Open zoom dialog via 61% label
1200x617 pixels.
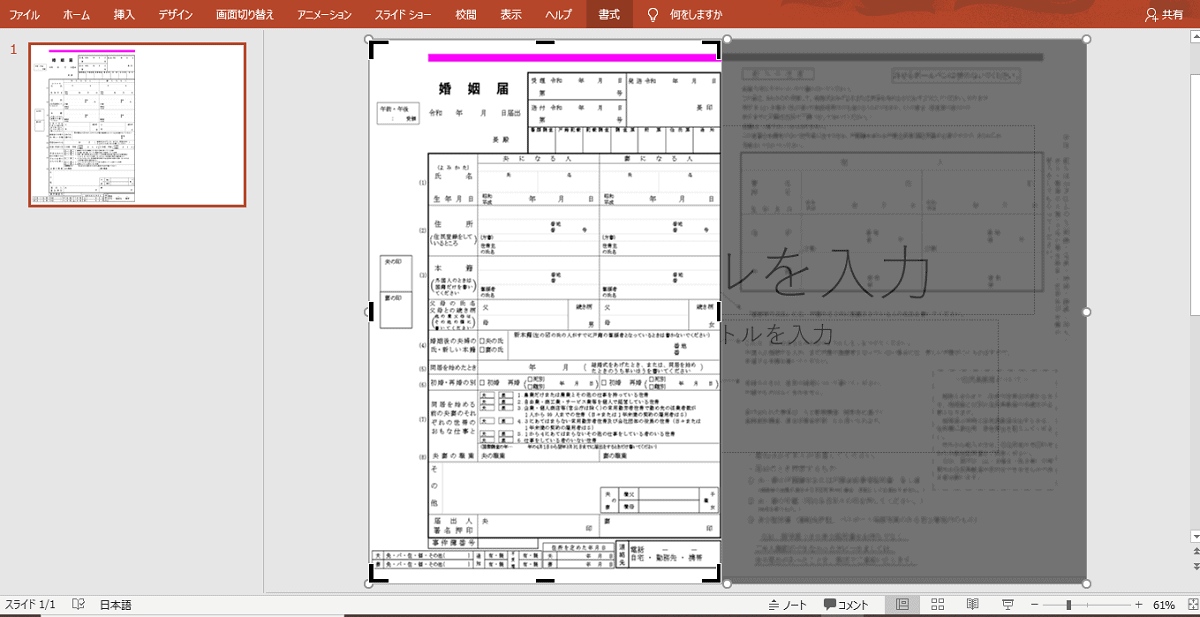point(1163,605)
